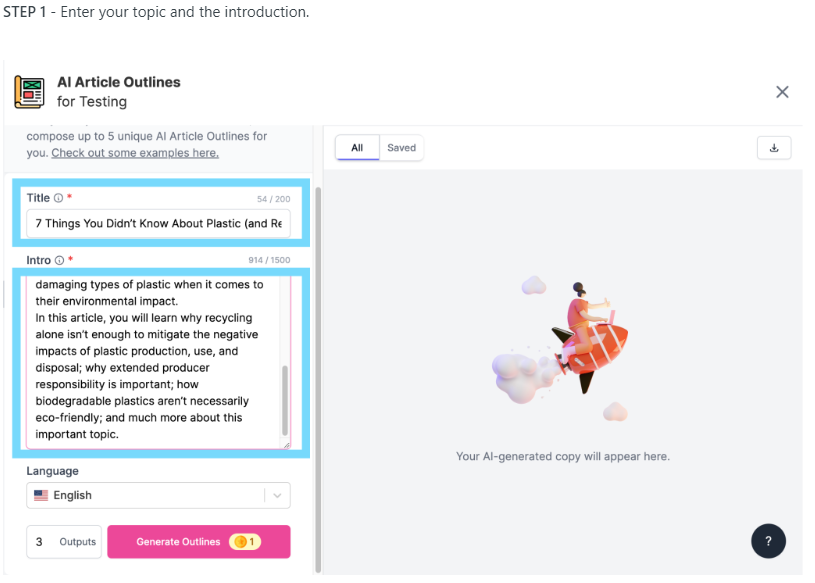815x583 pixels.
Task: Switch to the All tab
Action: pyautogui.click(x=357, y=148)
